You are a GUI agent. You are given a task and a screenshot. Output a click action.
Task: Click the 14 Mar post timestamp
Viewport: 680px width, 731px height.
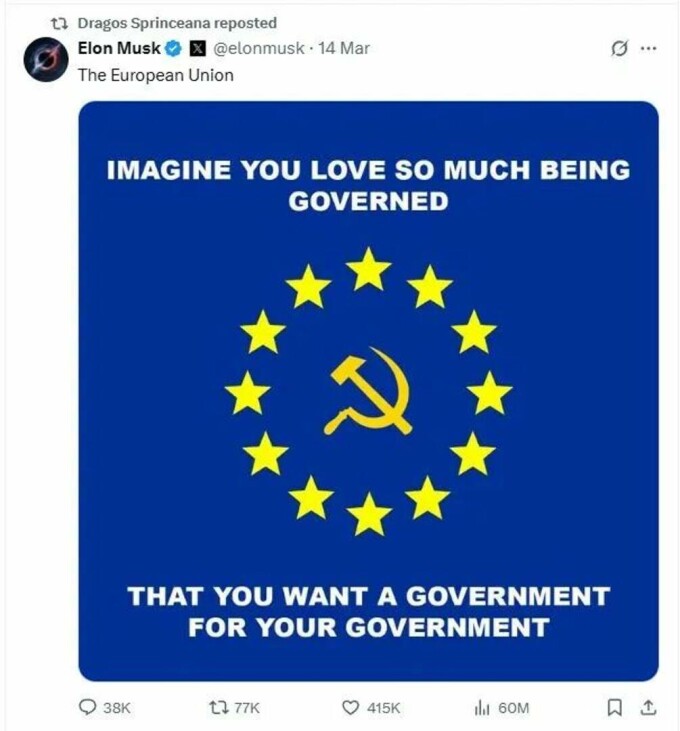tap(344, 48)
